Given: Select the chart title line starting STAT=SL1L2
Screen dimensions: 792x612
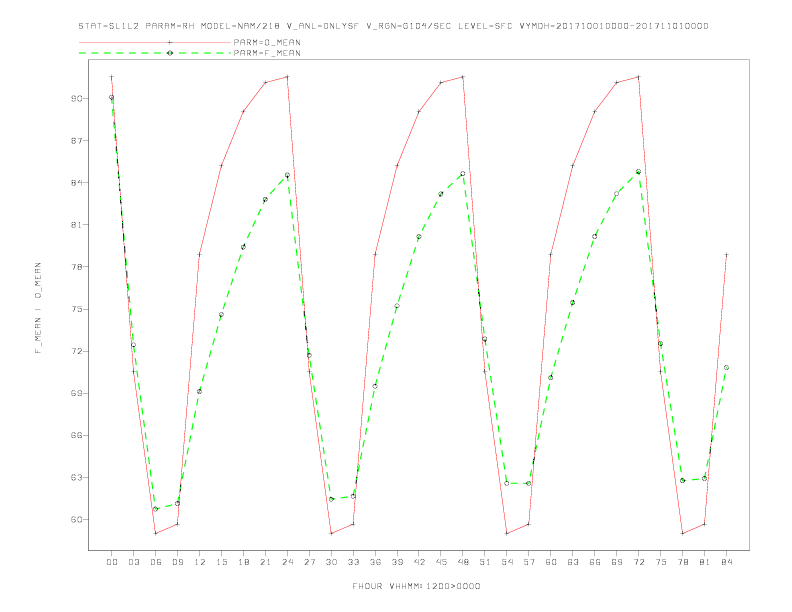Looking at the screenshot, I should pyautogui.click(x=393, y=26).
